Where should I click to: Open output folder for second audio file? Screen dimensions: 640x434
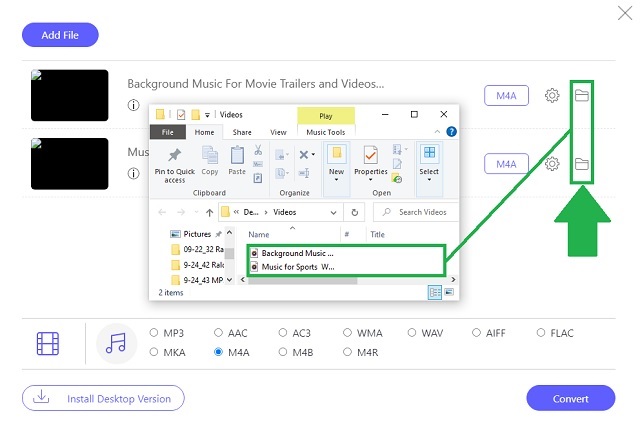point(582,164)
